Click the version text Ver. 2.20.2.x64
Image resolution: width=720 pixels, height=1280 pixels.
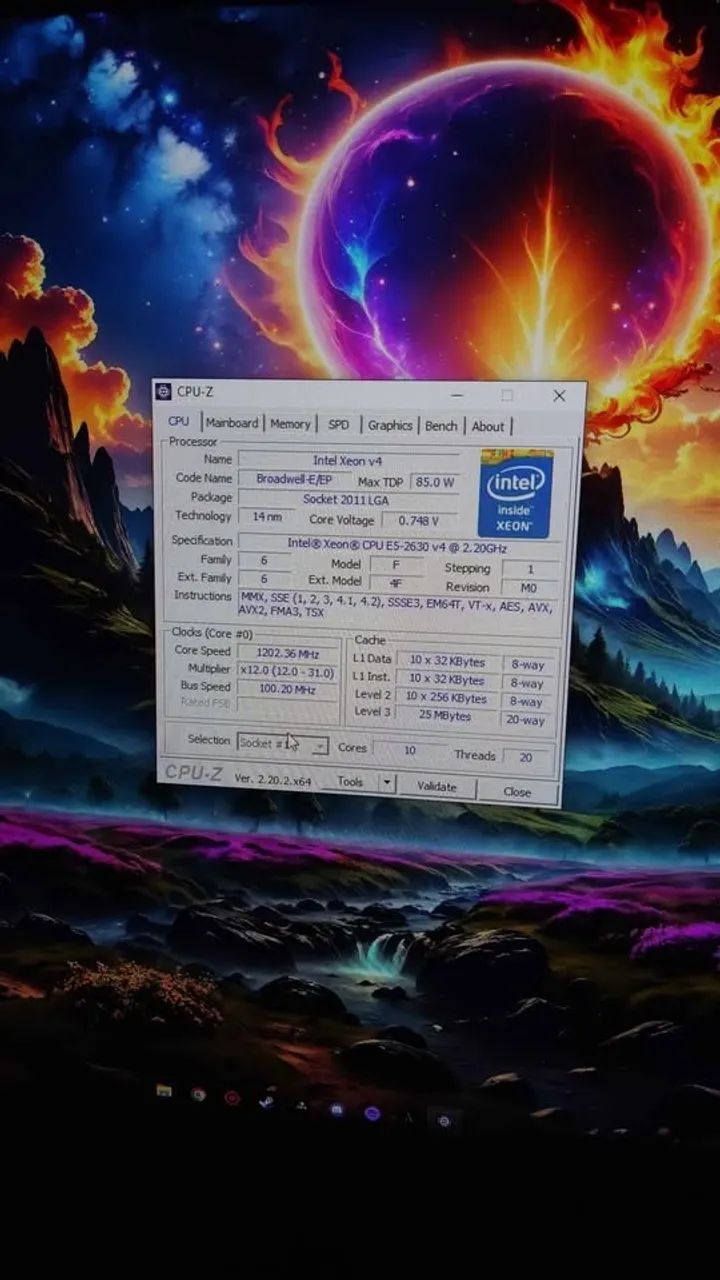click(x=273, y=778)
